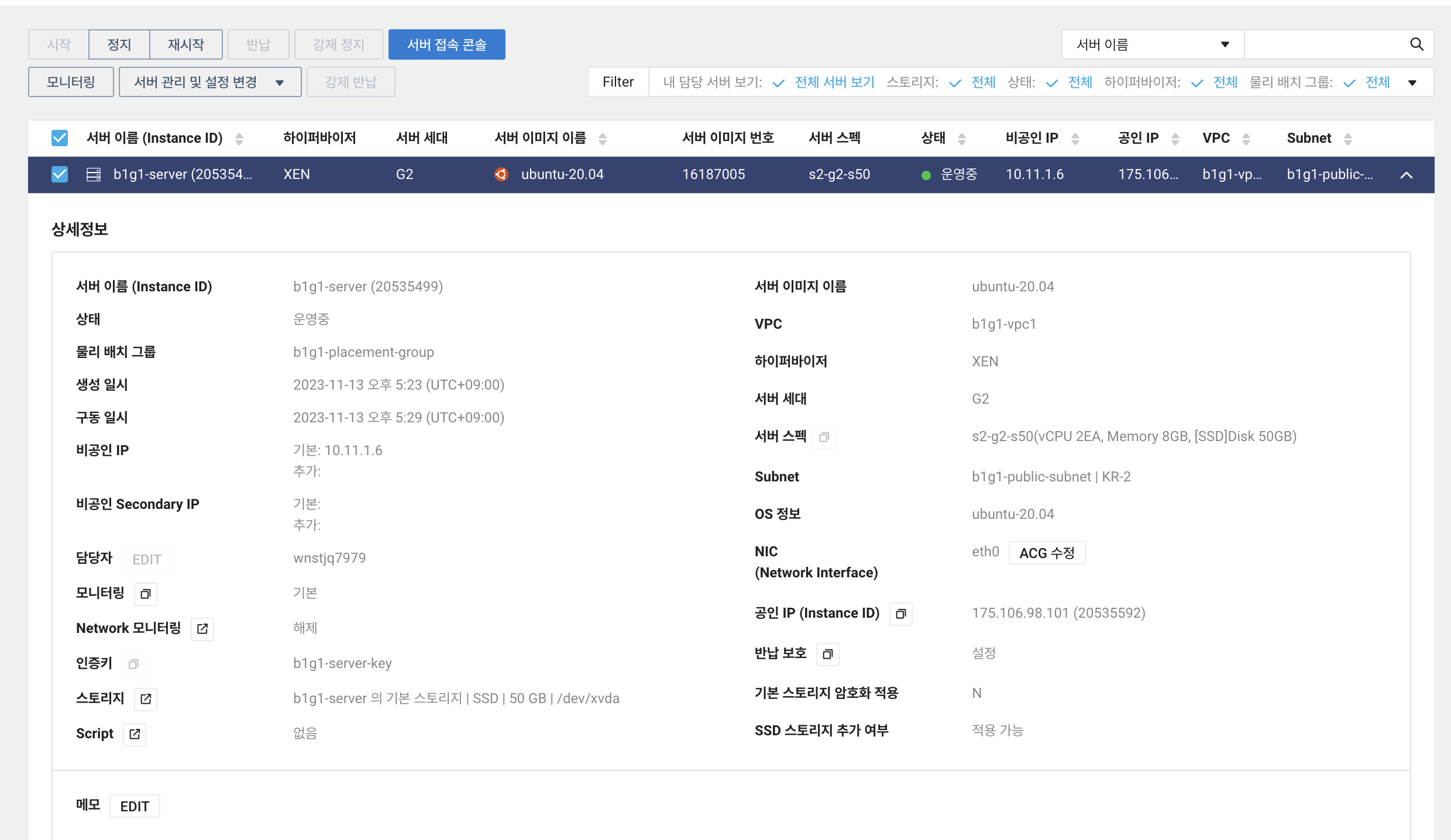Image resolution: width=1451 pixels, height=840 pixels.
Task: Click the 시작 button
Action: click(59, 44)
